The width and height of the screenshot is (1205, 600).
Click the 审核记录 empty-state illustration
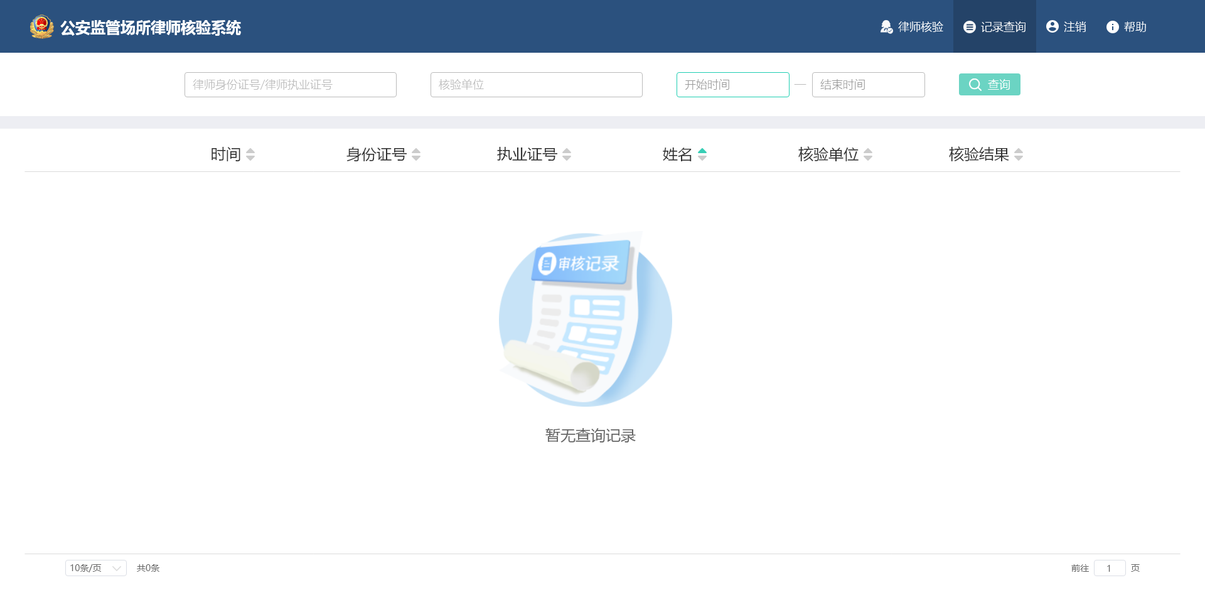click(586, 319)
